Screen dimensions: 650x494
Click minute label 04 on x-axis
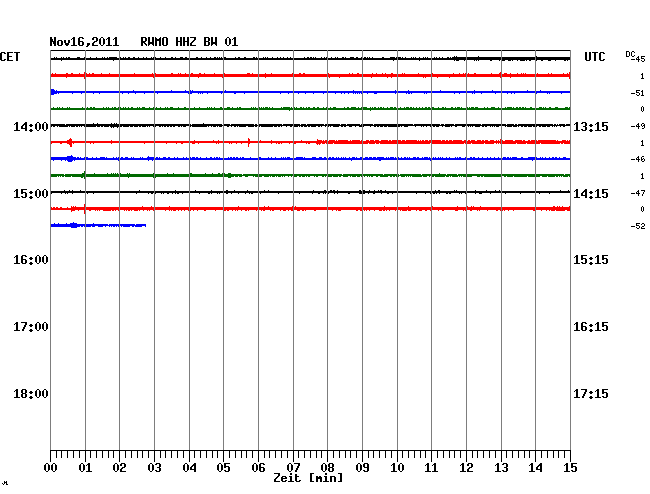(x=189, y=468)
